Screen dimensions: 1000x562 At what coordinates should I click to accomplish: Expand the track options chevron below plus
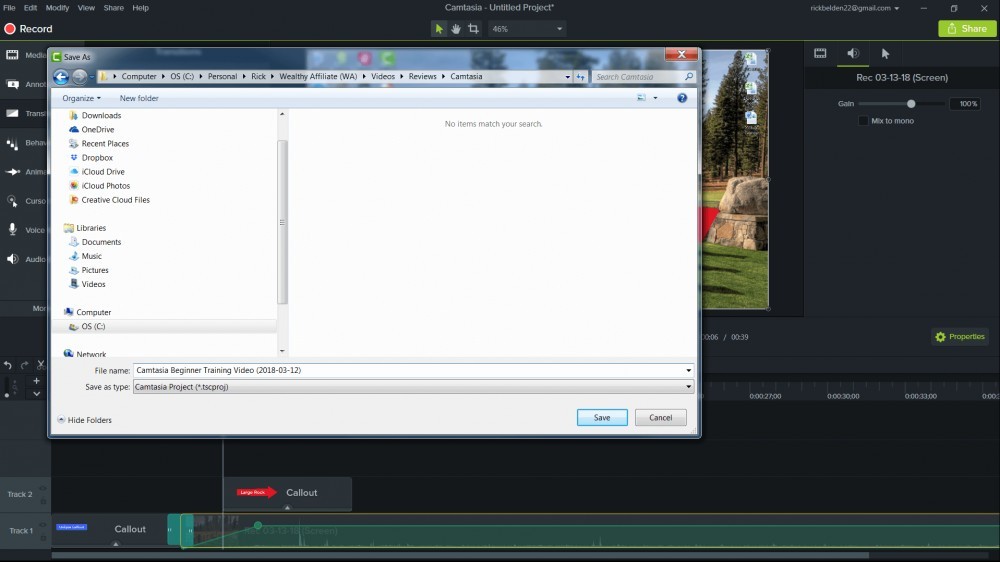pyautogui.click(x=36, y=394)
